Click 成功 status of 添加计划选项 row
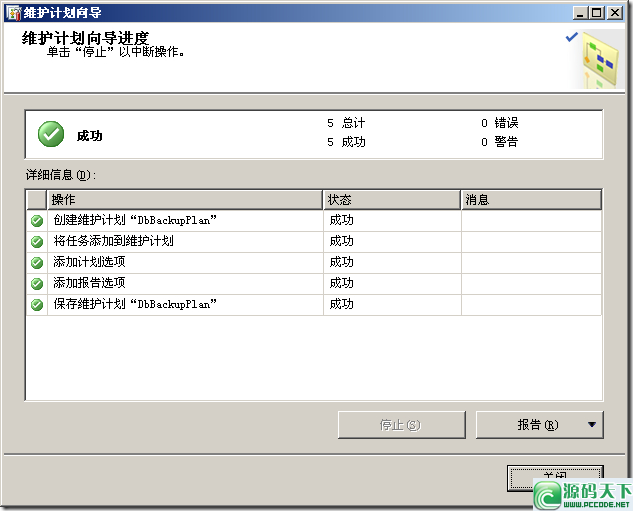 342,262
